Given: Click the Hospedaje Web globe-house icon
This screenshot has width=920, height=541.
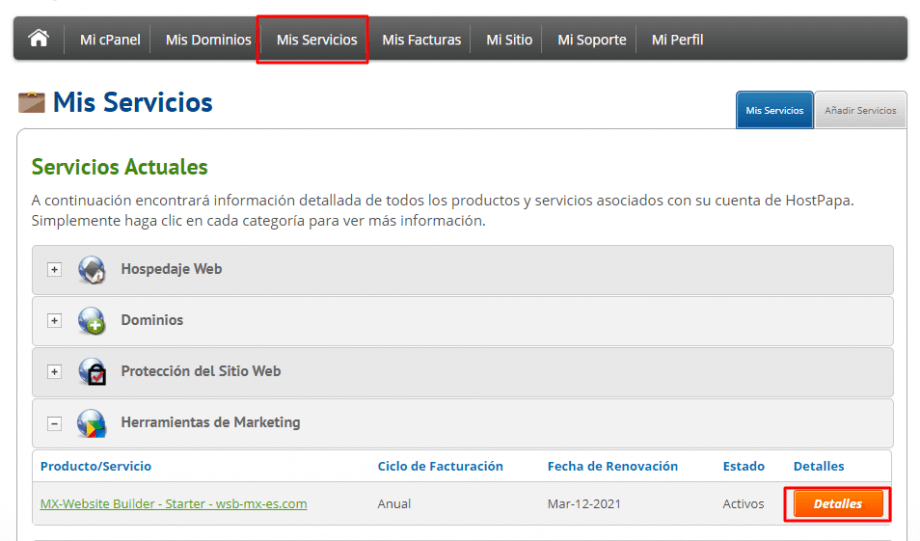Looking at the screenshot, I should coord(92,270).
